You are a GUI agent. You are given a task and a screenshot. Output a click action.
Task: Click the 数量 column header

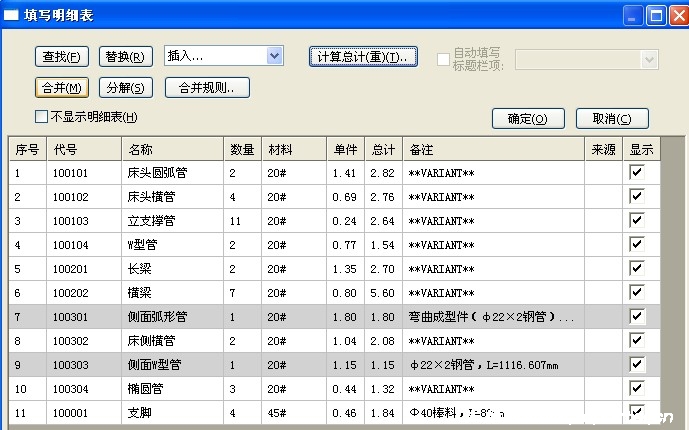[243, 149]
